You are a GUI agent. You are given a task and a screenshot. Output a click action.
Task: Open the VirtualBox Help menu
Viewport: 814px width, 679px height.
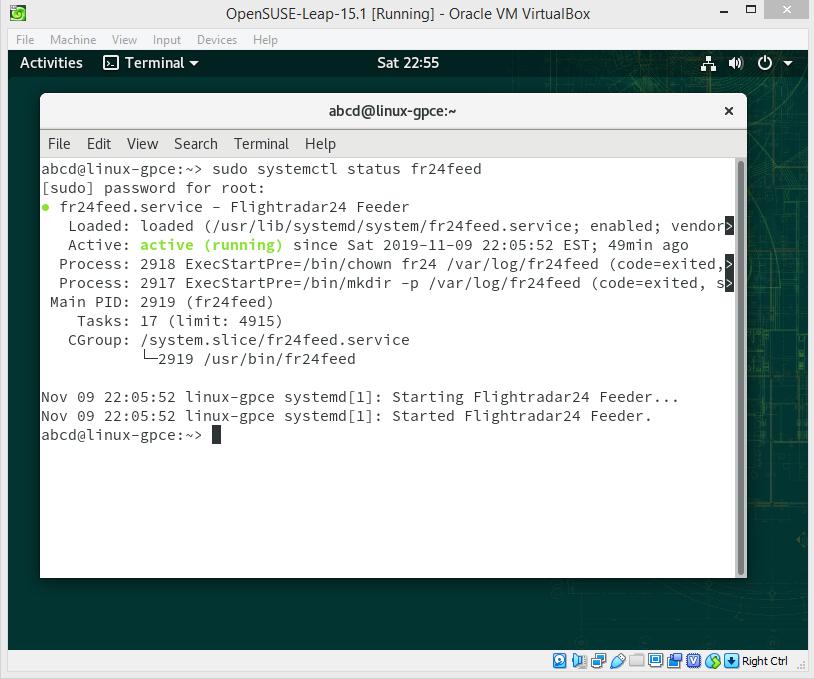(x=265, y=40)
